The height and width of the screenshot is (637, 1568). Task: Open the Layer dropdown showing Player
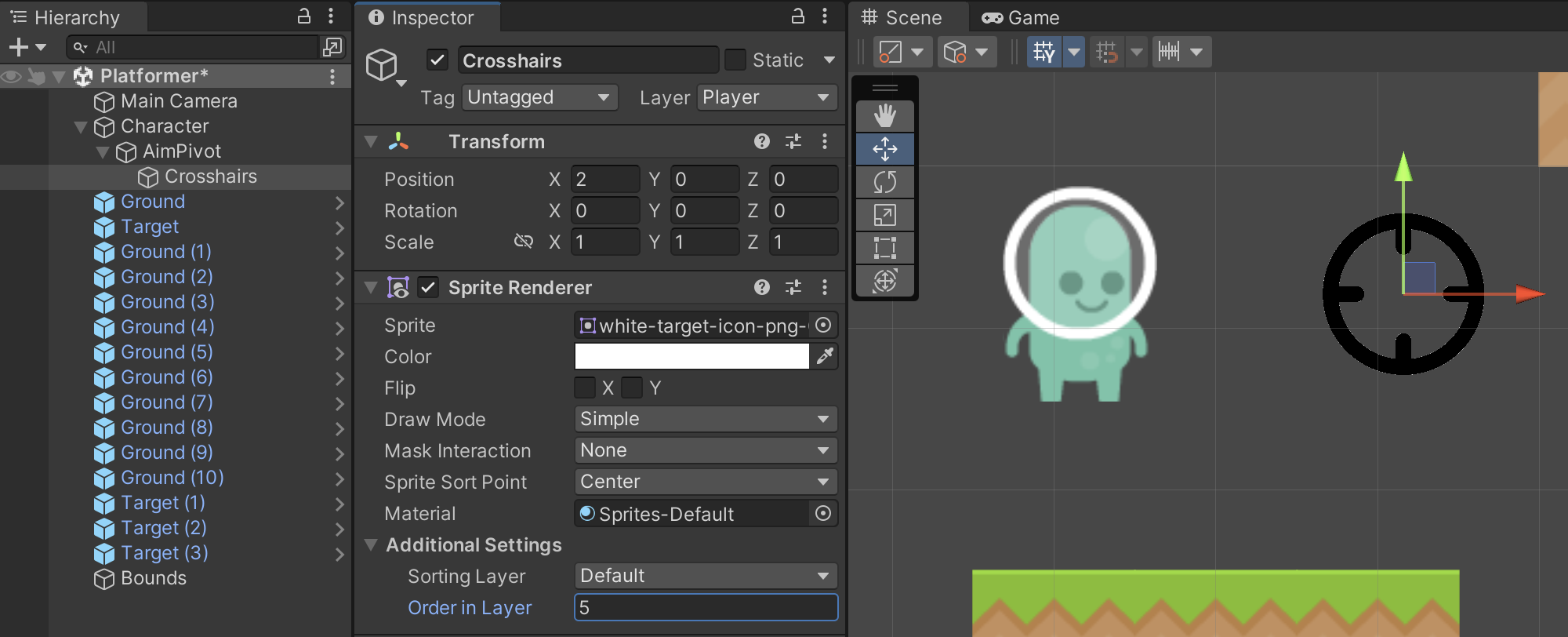pyautogui.click(x=766, y=97)
